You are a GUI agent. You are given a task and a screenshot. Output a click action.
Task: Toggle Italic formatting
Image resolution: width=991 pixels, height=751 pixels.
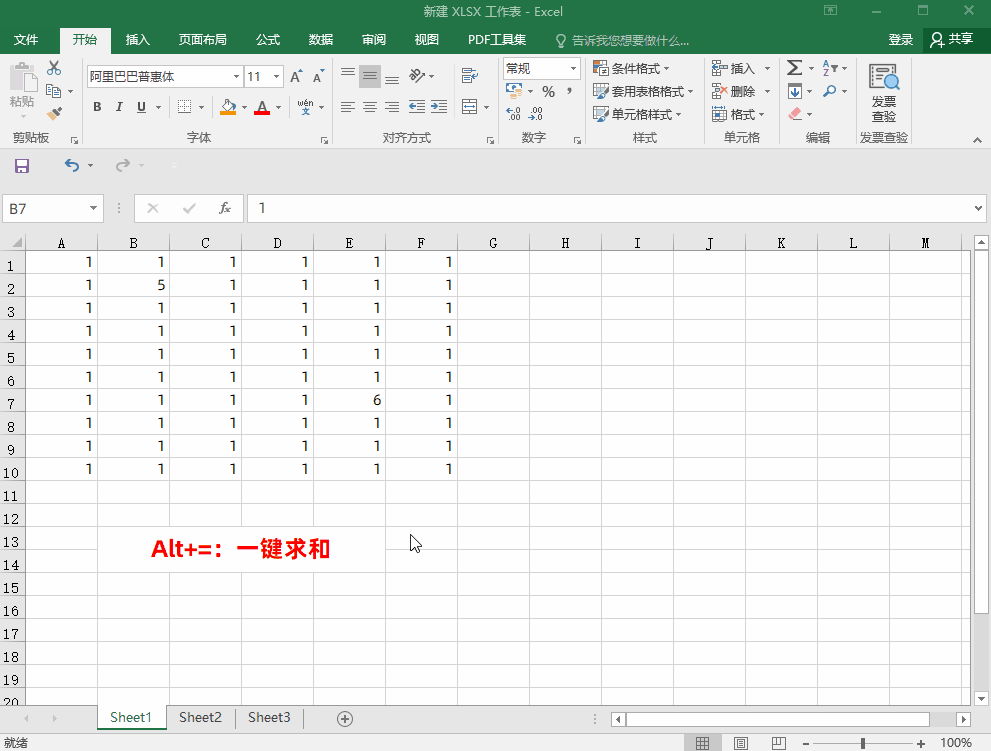point(119,107)
